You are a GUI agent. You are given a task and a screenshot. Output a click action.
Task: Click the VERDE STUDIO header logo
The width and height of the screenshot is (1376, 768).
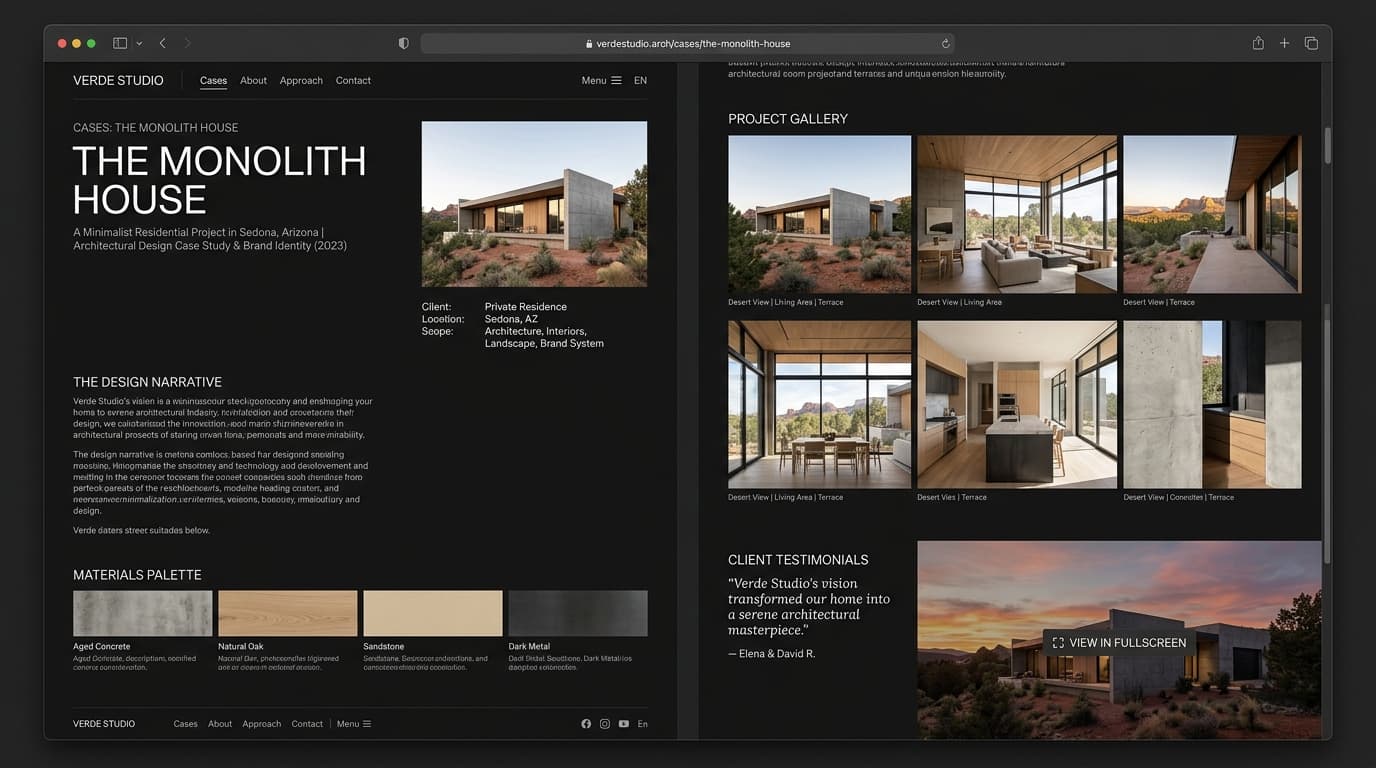pyautogui.click(x=118, y=80)
